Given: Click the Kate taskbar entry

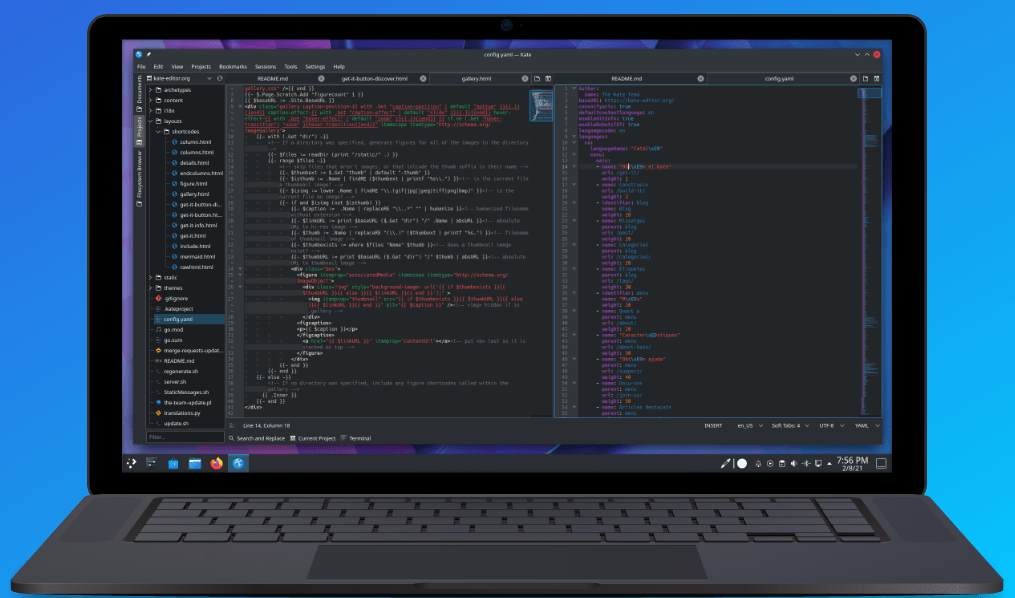Looking at the screenshot, I should pos(238,463).
